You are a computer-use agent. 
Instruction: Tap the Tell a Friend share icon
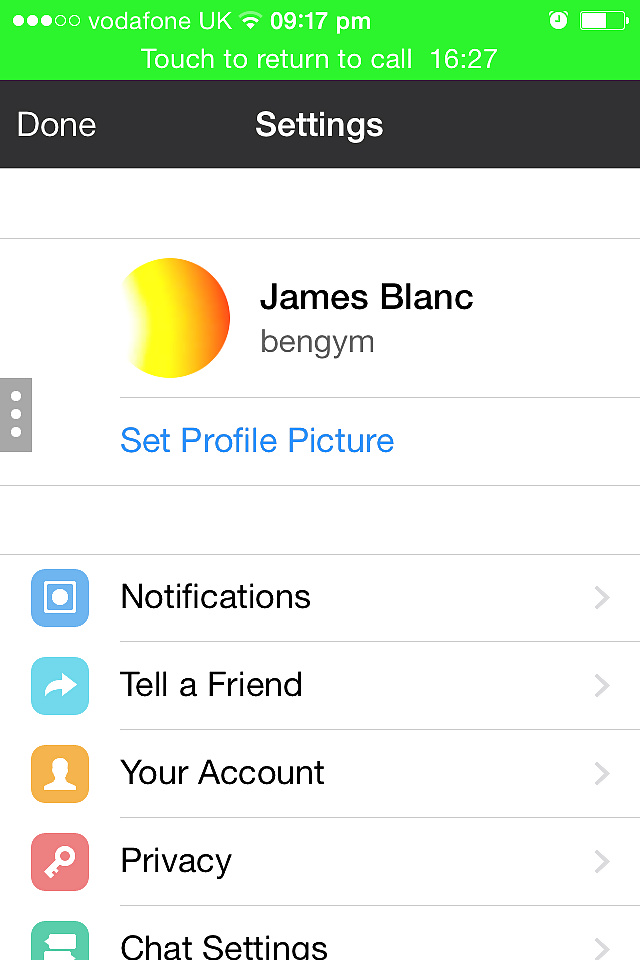(60, 686)
